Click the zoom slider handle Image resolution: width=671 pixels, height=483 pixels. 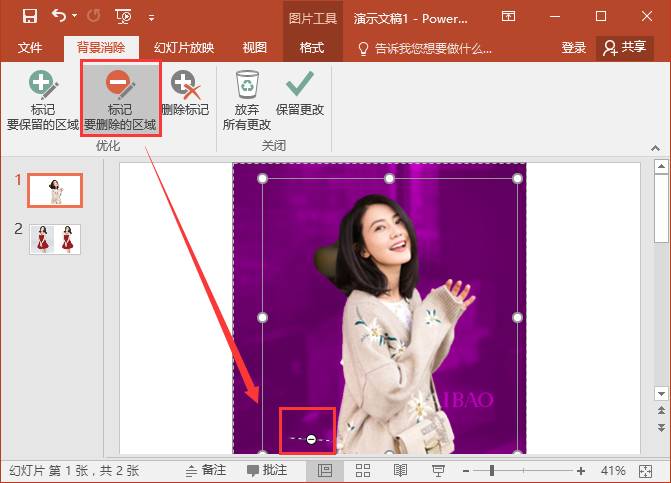(x=492, y=471)
